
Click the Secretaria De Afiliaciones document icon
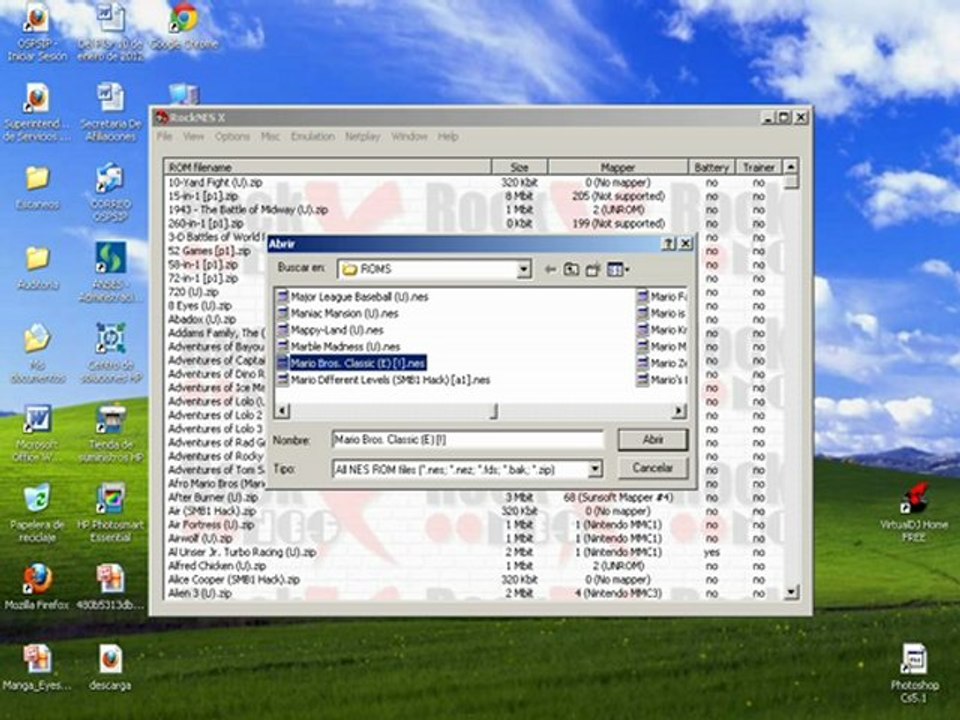(x=111, y=112)
